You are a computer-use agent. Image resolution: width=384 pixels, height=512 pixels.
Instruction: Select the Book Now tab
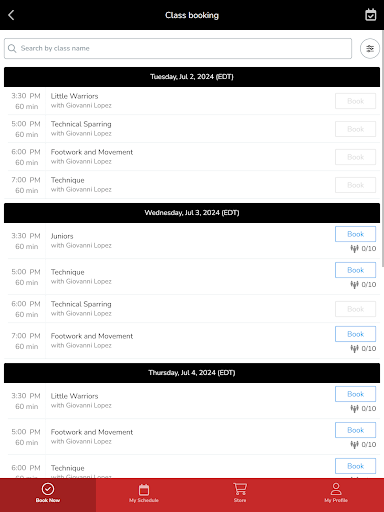pyautogui.click(x=48, y=493)
